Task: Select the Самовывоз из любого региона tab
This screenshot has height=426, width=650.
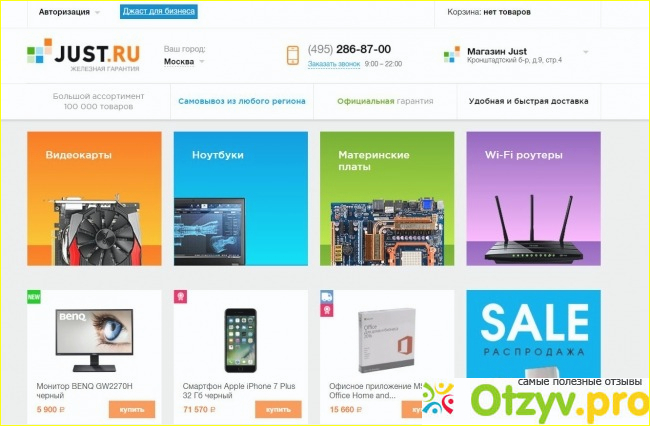Action: pyautogui.click(x=242, y=101)
